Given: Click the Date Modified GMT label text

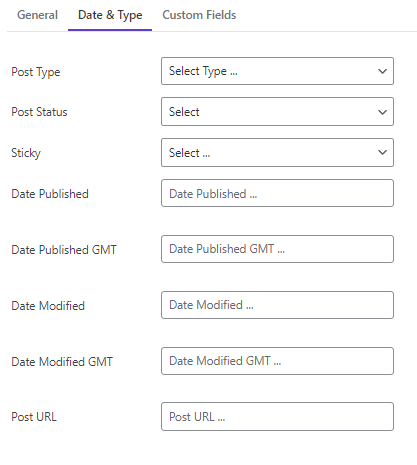Looking at the screenshot, I should coord(62,362).
